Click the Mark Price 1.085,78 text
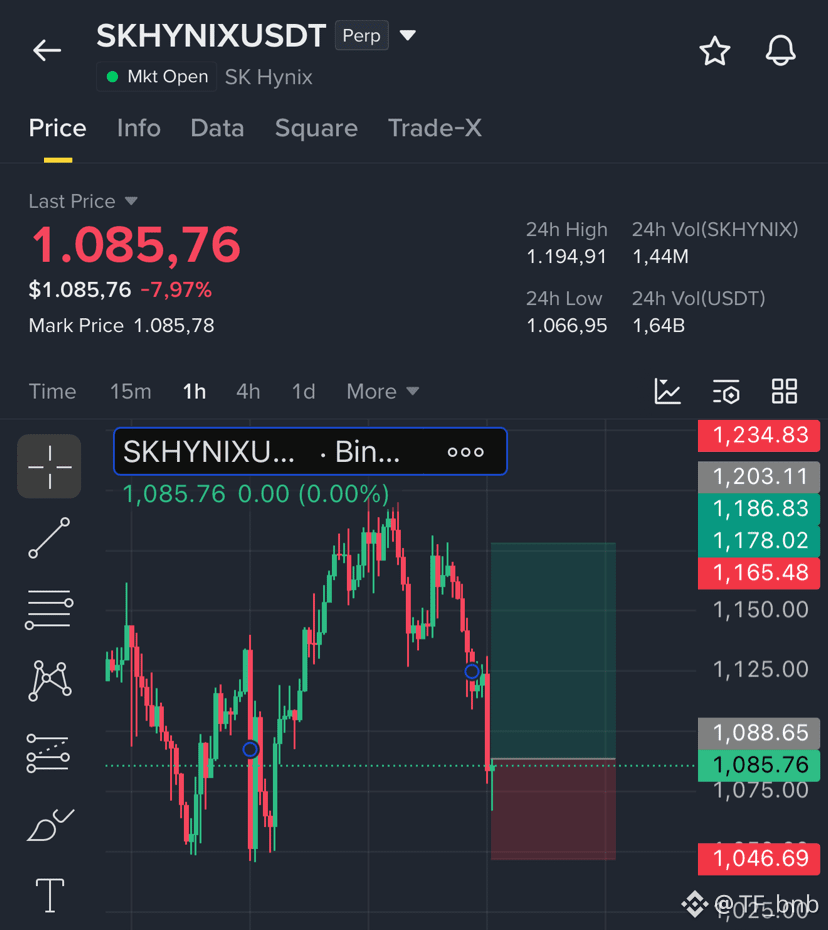828x930 pixels. pos(122,326)
